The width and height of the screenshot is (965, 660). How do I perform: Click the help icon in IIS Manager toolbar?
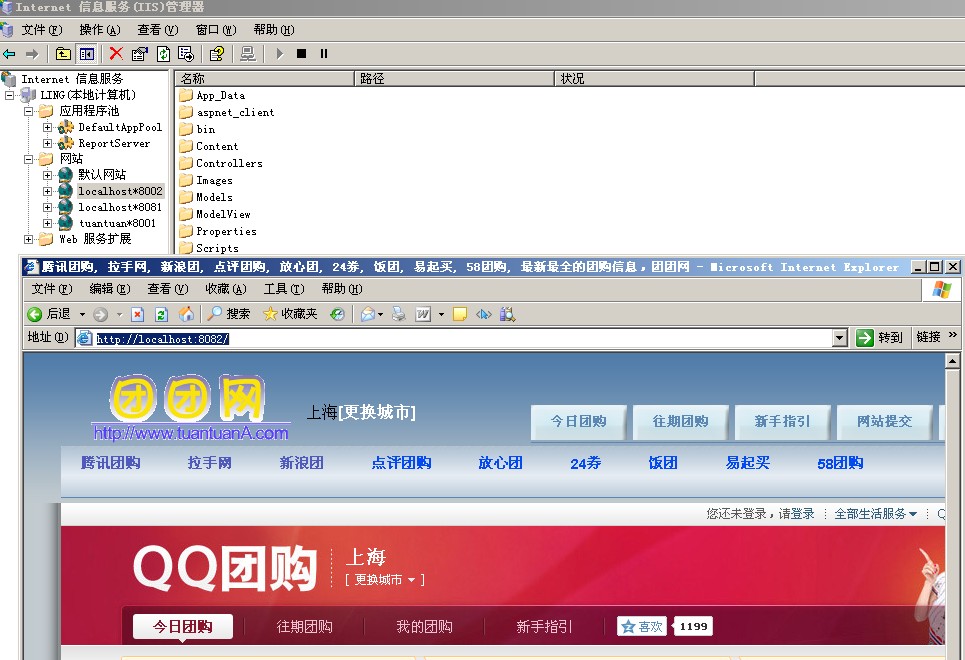217,54
